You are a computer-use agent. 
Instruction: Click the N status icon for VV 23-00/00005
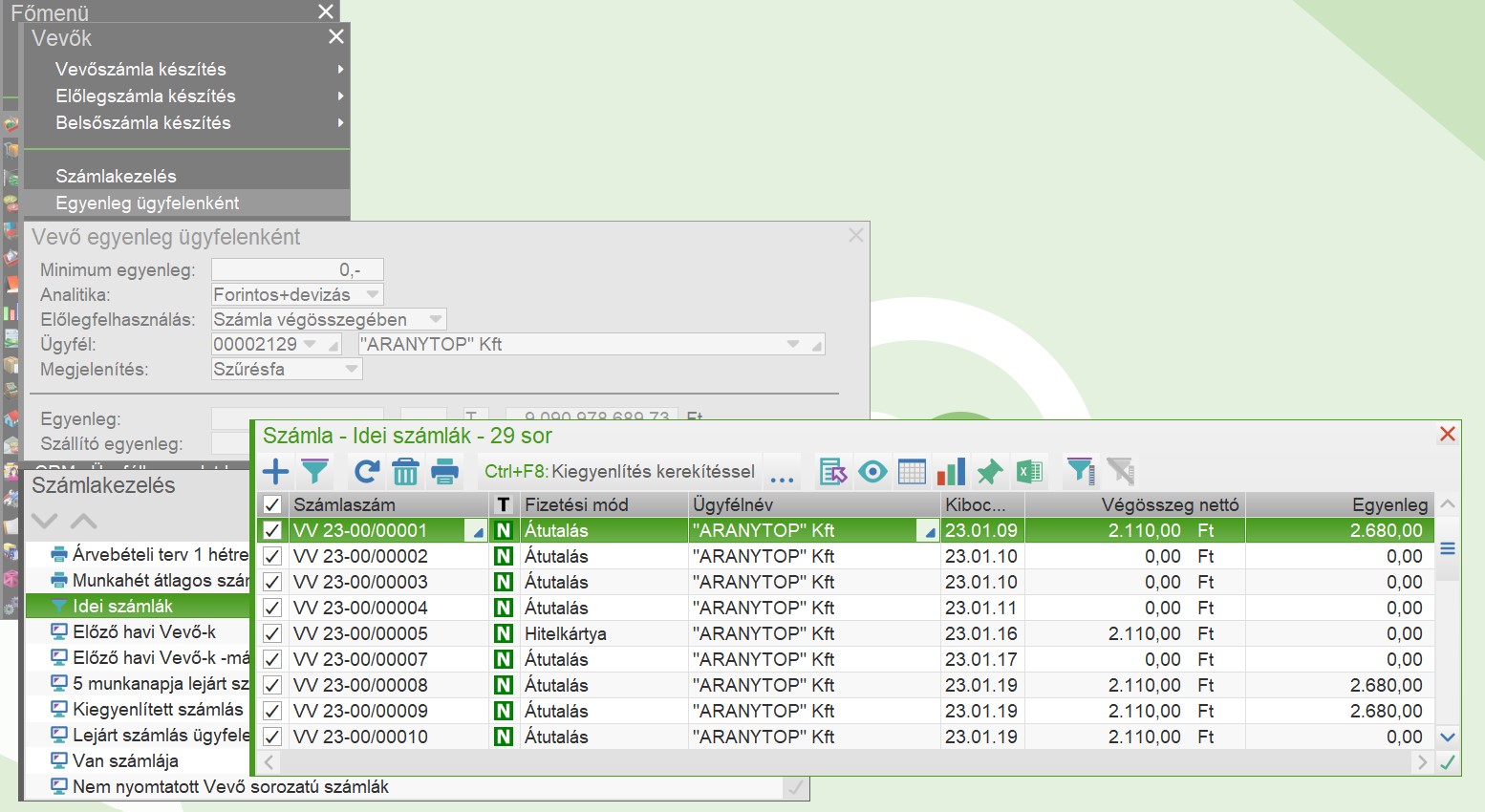(504, 633)
